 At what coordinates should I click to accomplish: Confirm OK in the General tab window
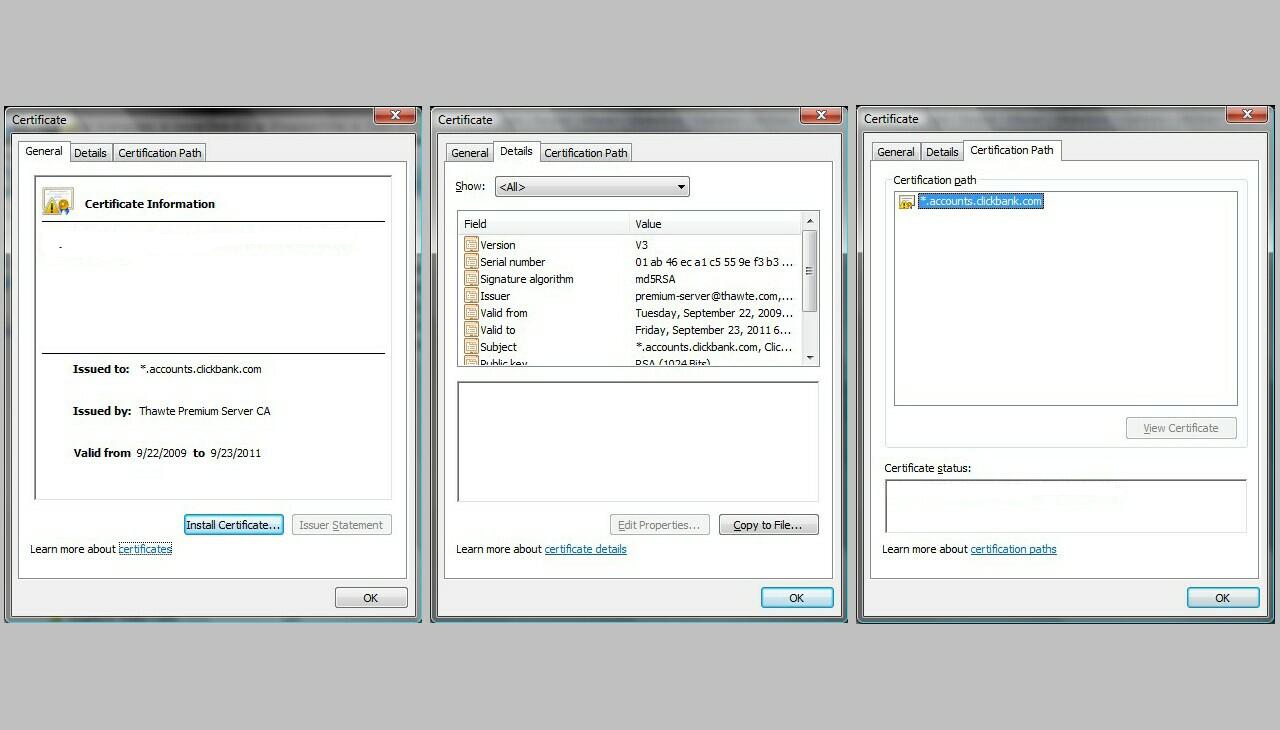click(371, 598)
